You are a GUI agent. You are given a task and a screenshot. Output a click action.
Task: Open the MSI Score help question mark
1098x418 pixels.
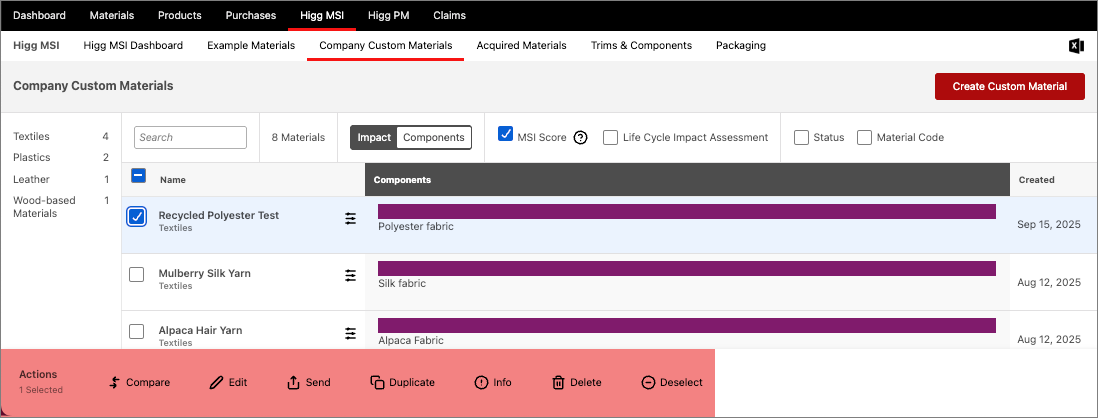580,138
